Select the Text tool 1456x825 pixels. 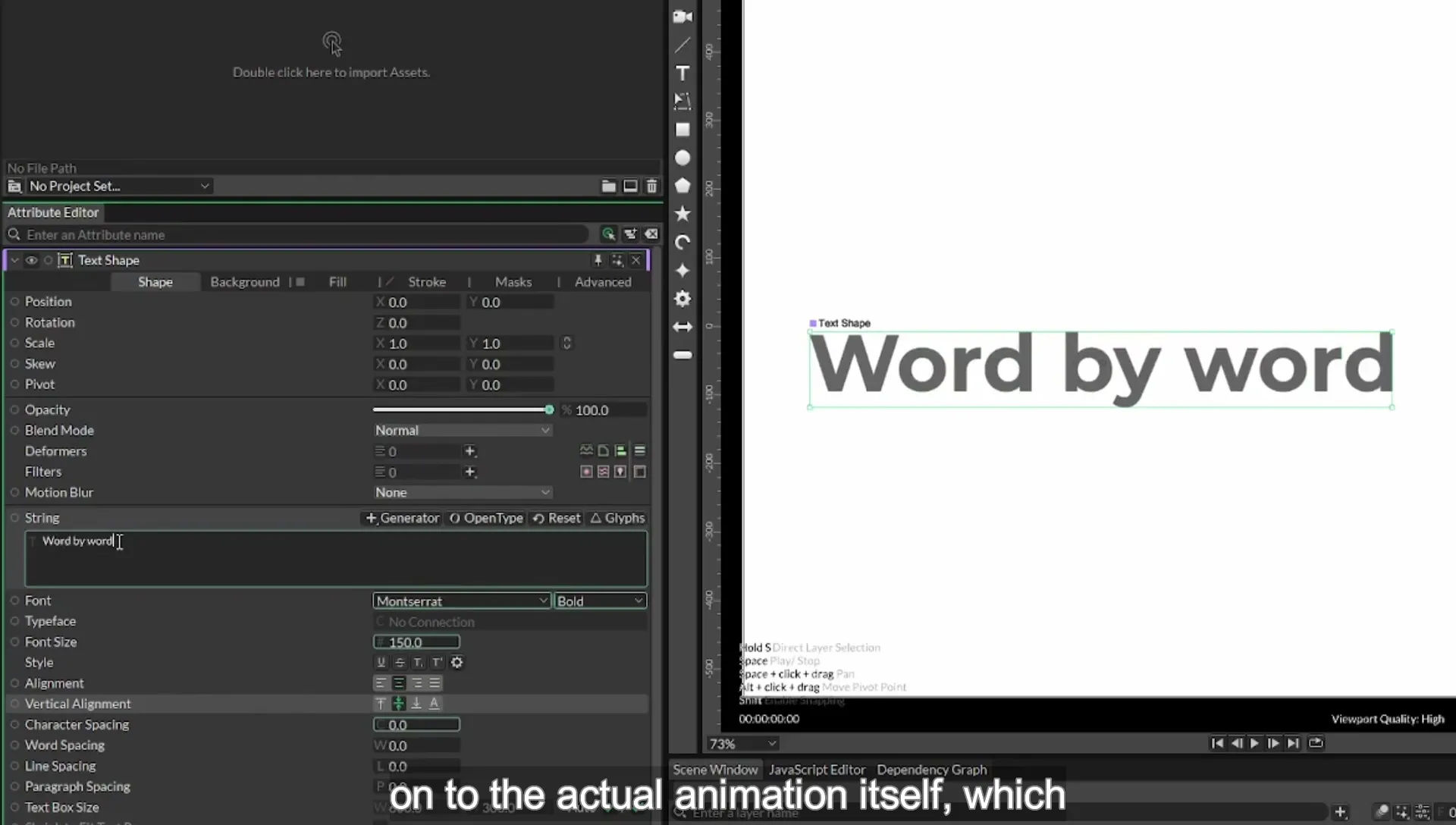[x=682, y=73]
